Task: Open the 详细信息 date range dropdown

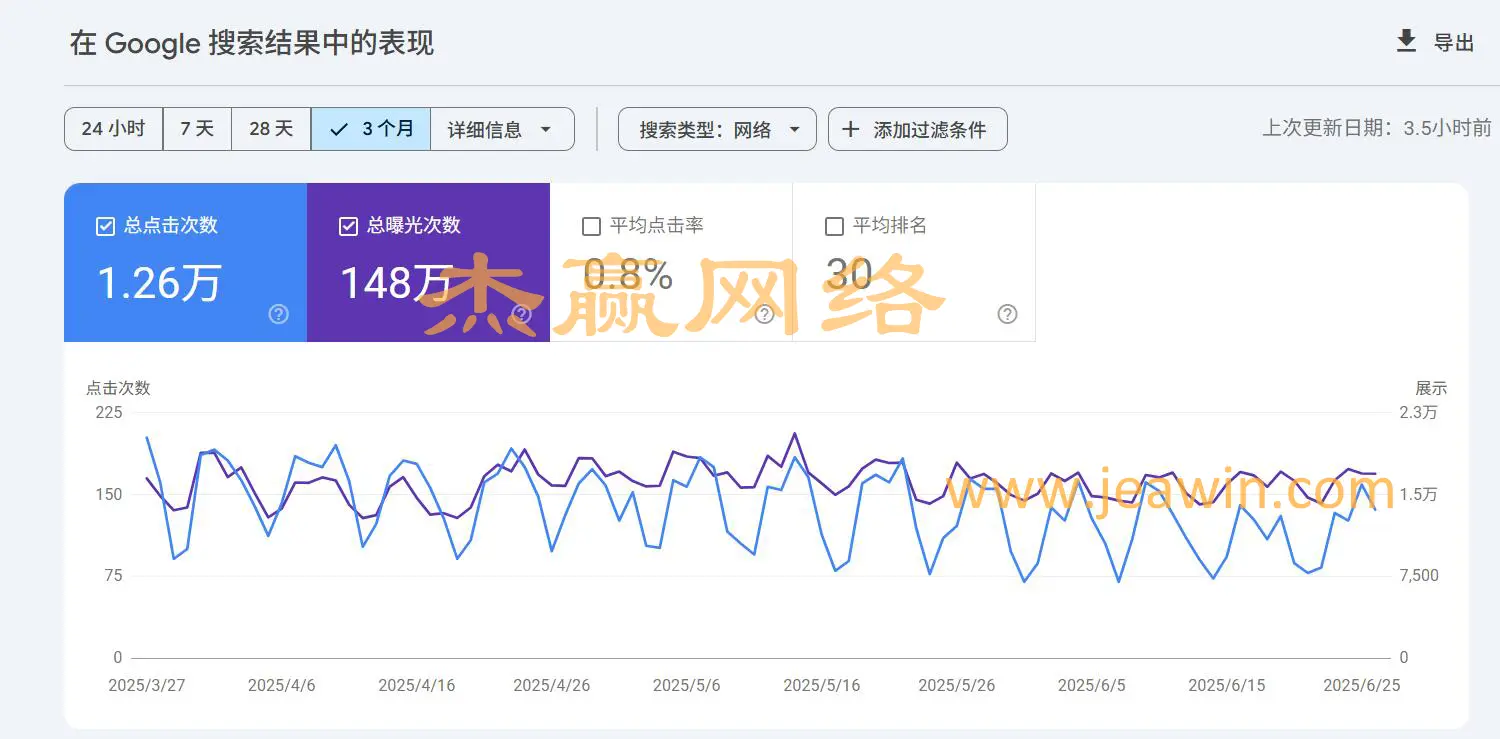Action: (x=502, y=129)
